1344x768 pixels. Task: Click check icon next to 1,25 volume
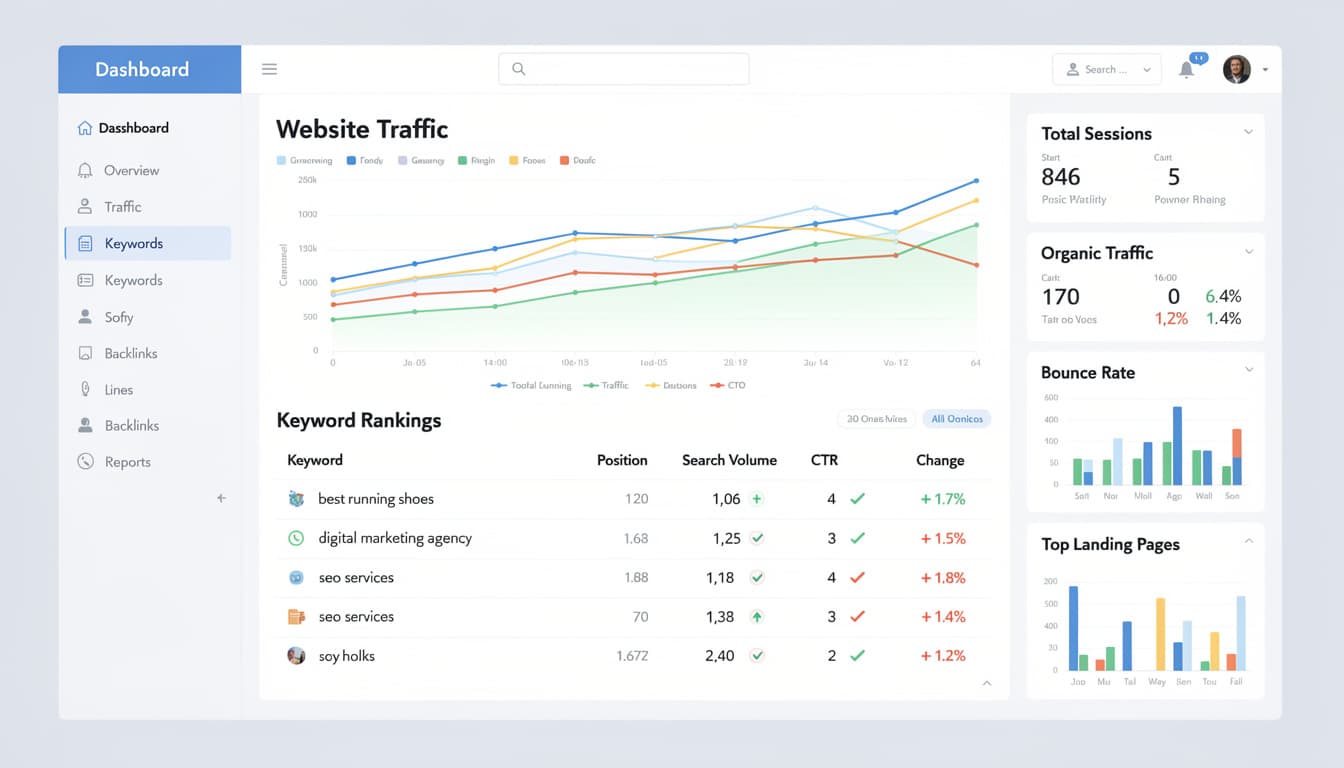tap(757, 538)
